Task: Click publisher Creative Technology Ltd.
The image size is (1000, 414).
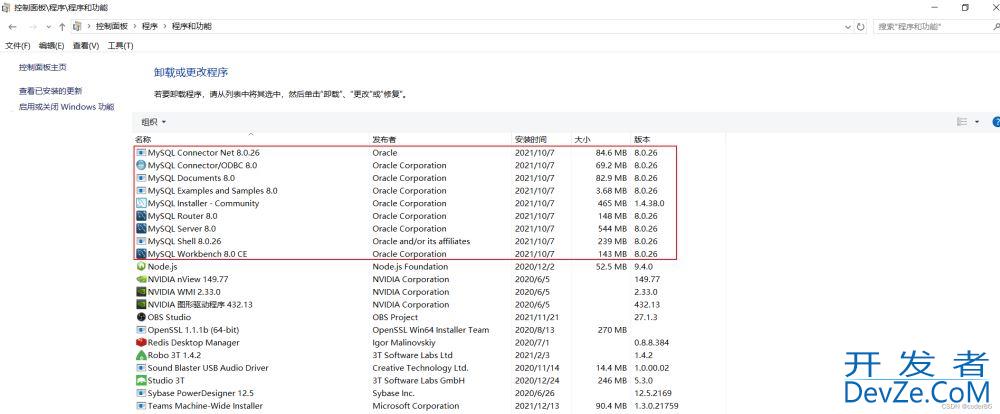Action: point(420,368)
